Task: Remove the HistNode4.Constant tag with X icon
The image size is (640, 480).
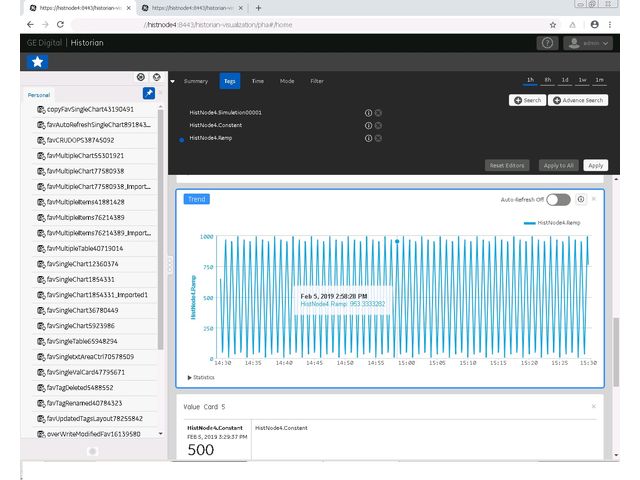Action: coord(378,125)
